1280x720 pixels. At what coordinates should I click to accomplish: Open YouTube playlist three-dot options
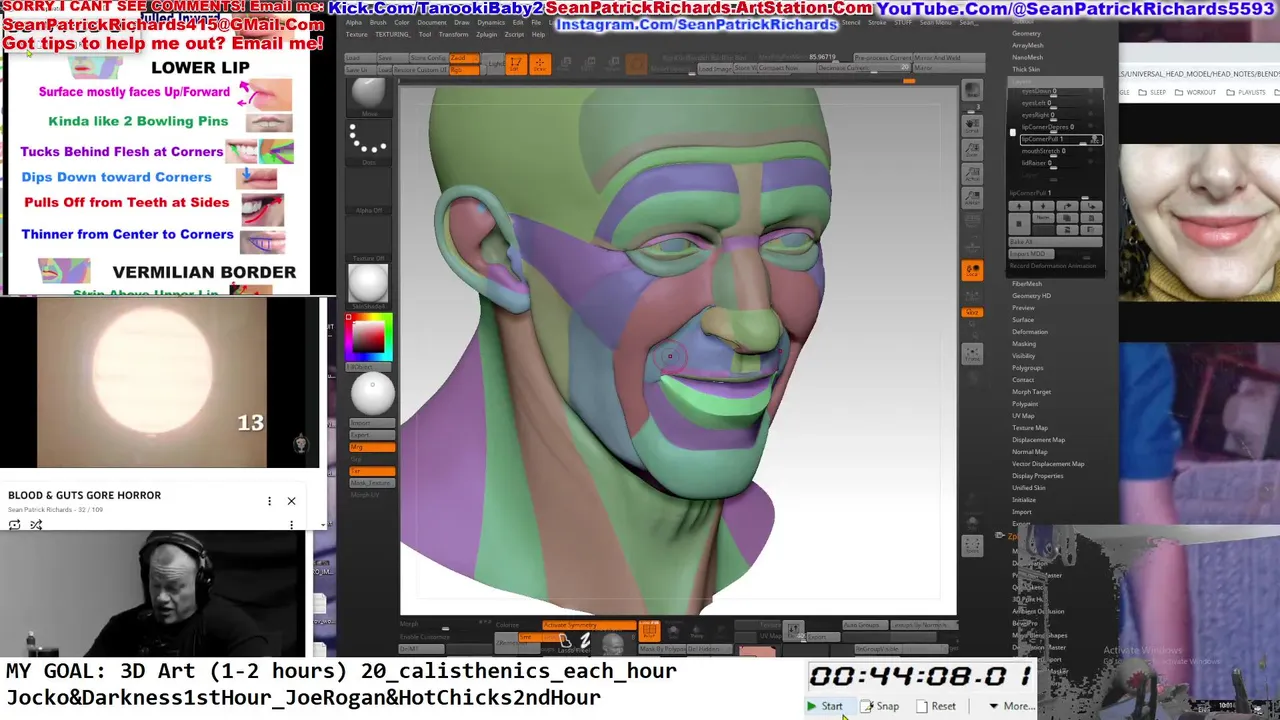(x=269, y=501)
